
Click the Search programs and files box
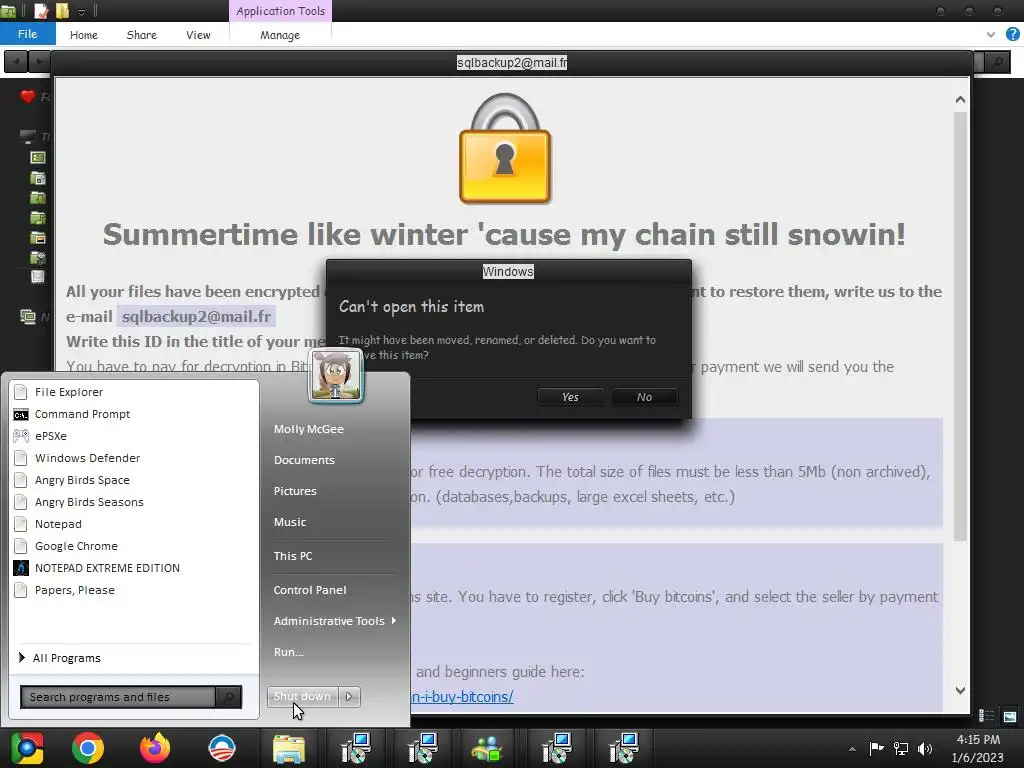pyautogui.click(x=118, y=697)
